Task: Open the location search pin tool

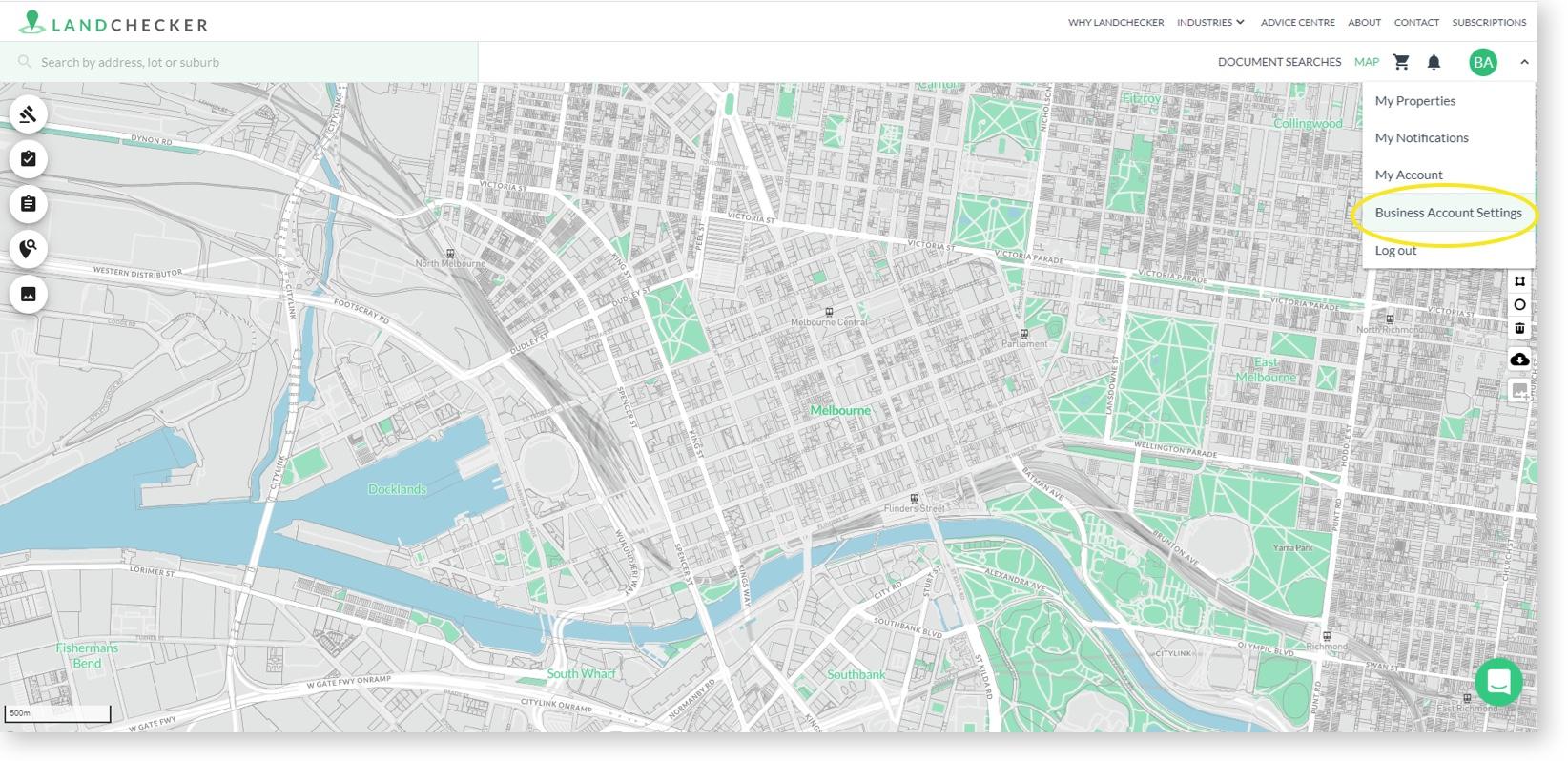Action: [x=29, y=249]
